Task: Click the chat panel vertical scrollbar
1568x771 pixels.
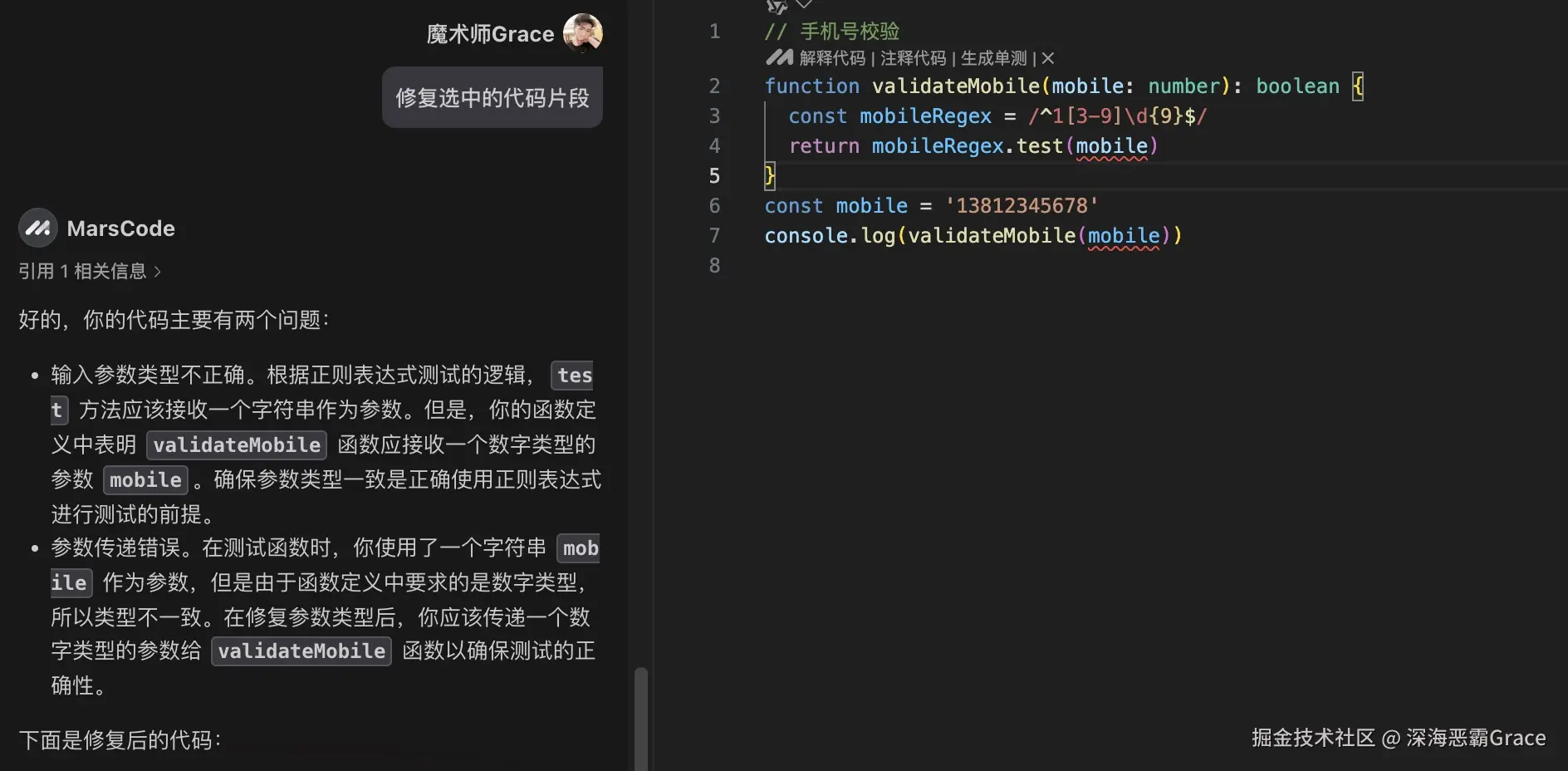Action: (x=640, y=718)
